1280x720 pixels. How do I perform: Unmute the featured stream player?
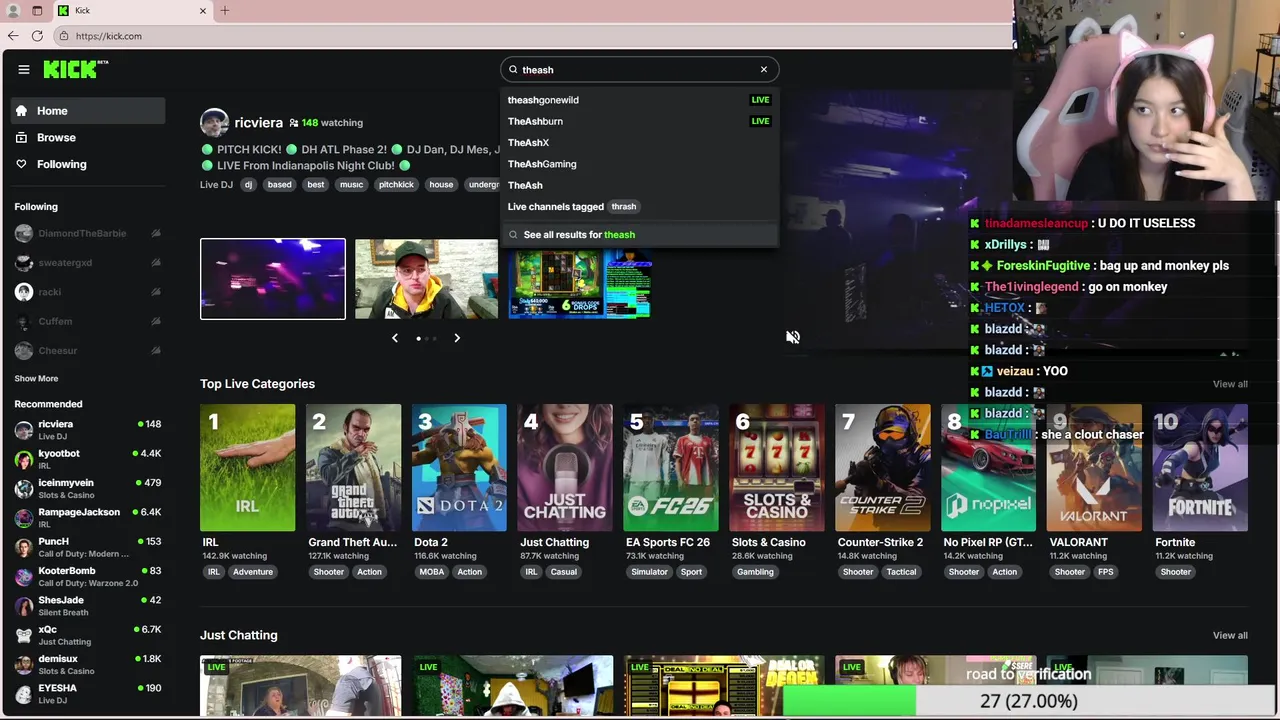coord(793,337)
